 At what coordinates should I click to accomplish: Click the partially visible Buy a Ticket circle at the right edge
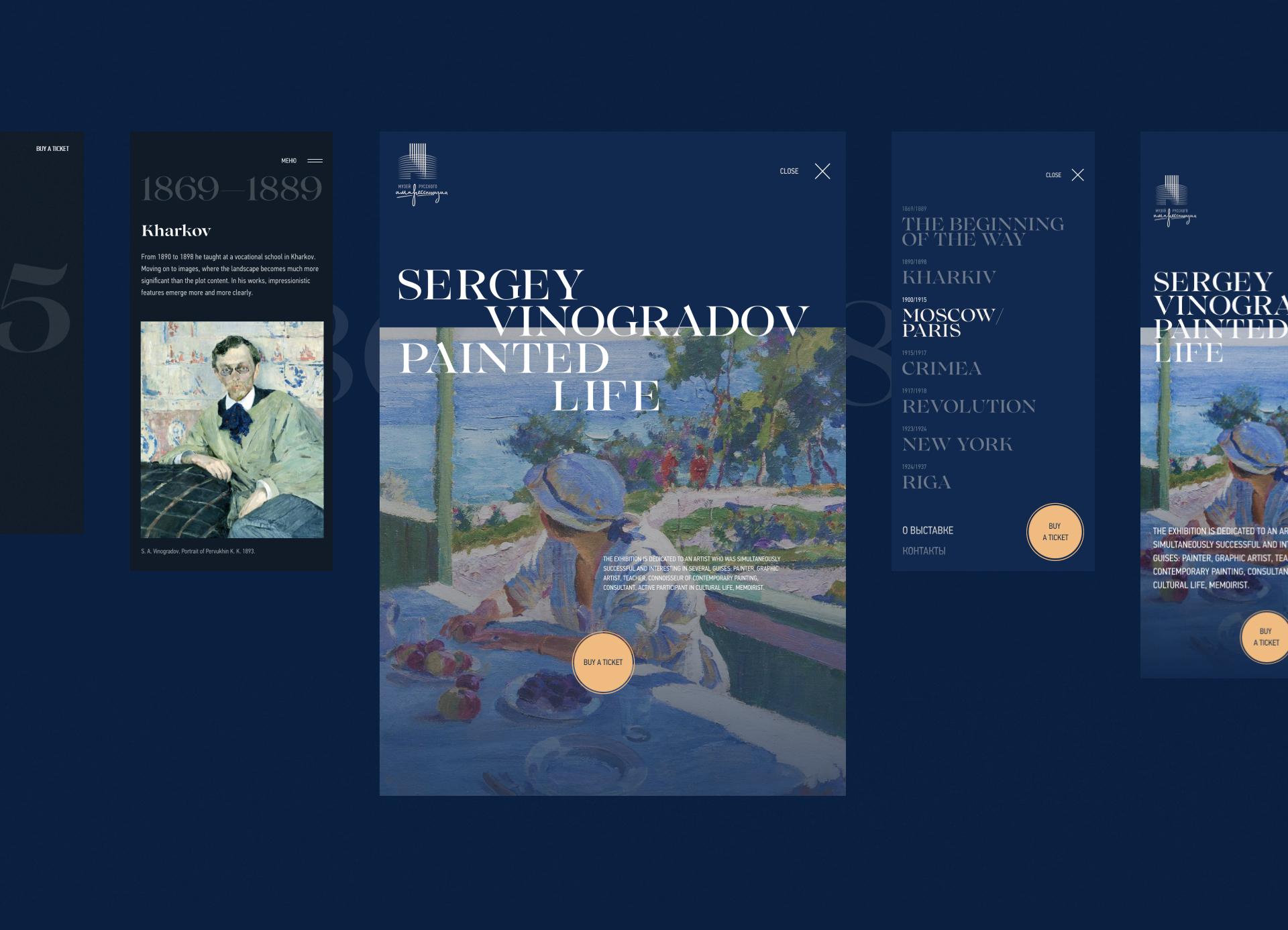tap(1265, 637)
